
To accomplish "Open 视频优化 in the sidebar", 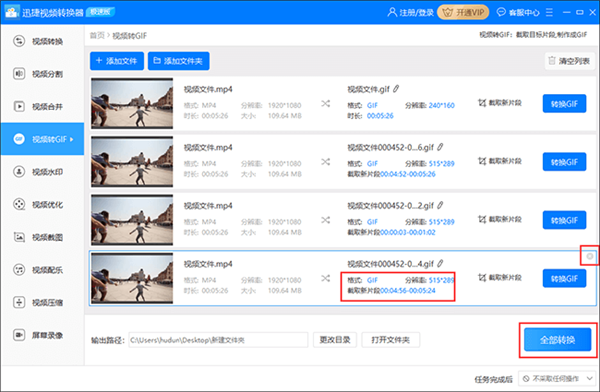I will point(42,204).
